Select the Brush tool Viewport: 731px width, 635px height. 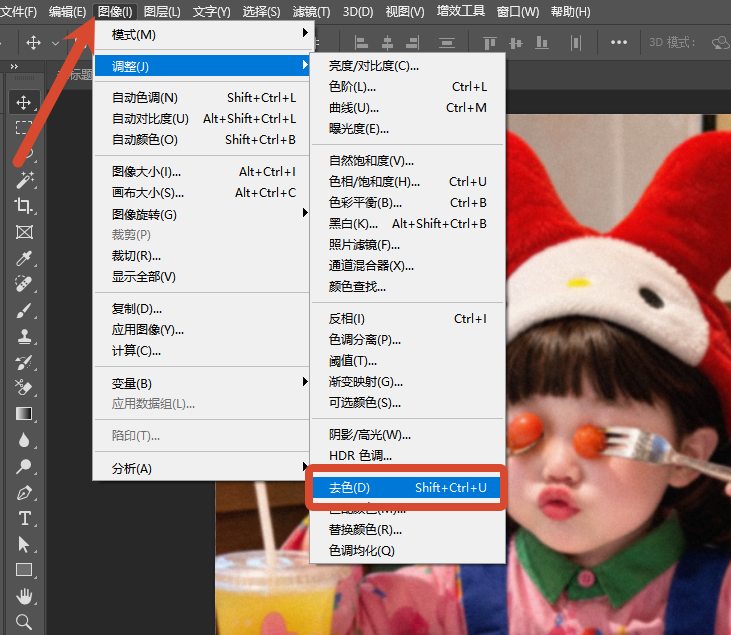click(24, 311)
